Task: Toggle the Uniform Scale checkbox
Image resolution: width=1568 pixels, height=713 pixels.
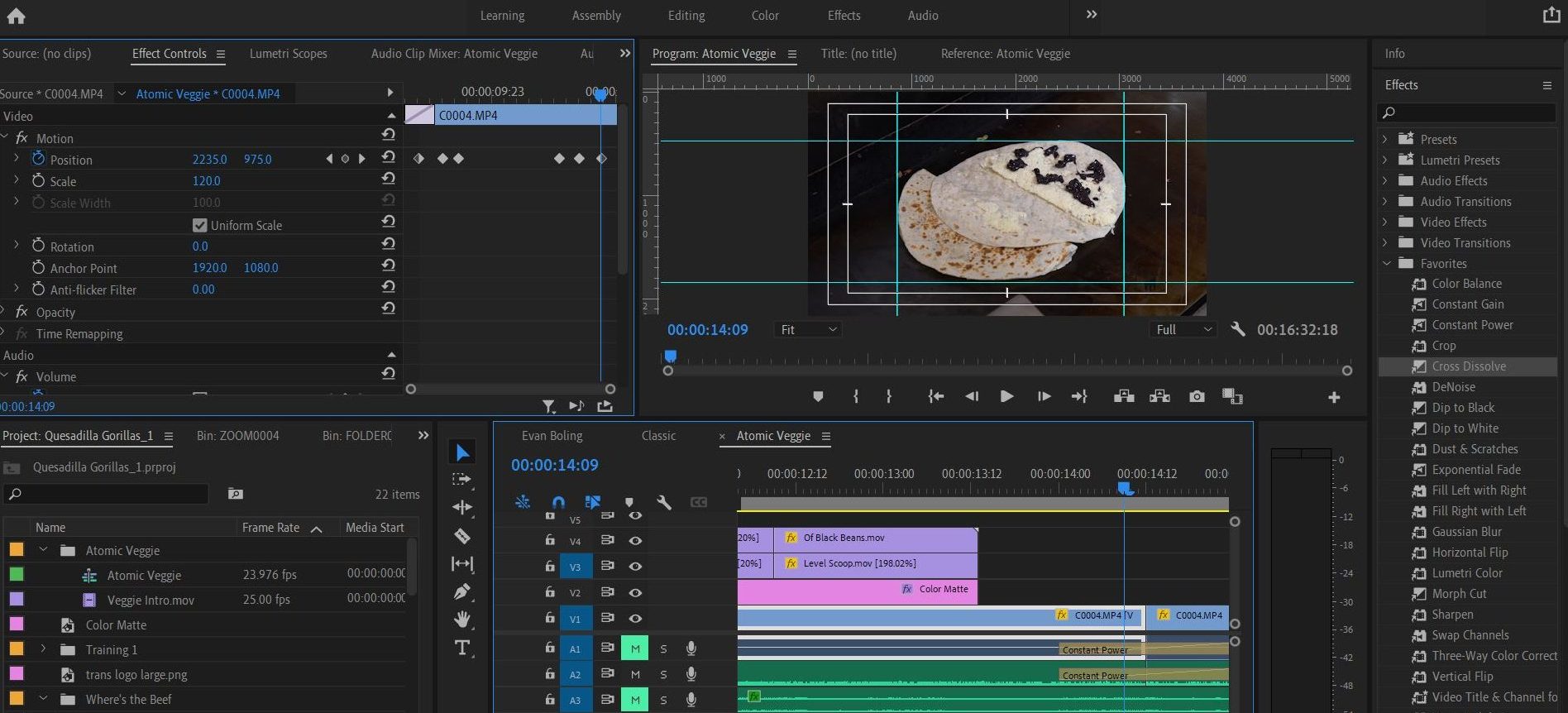Action: (x=199, y=225)
